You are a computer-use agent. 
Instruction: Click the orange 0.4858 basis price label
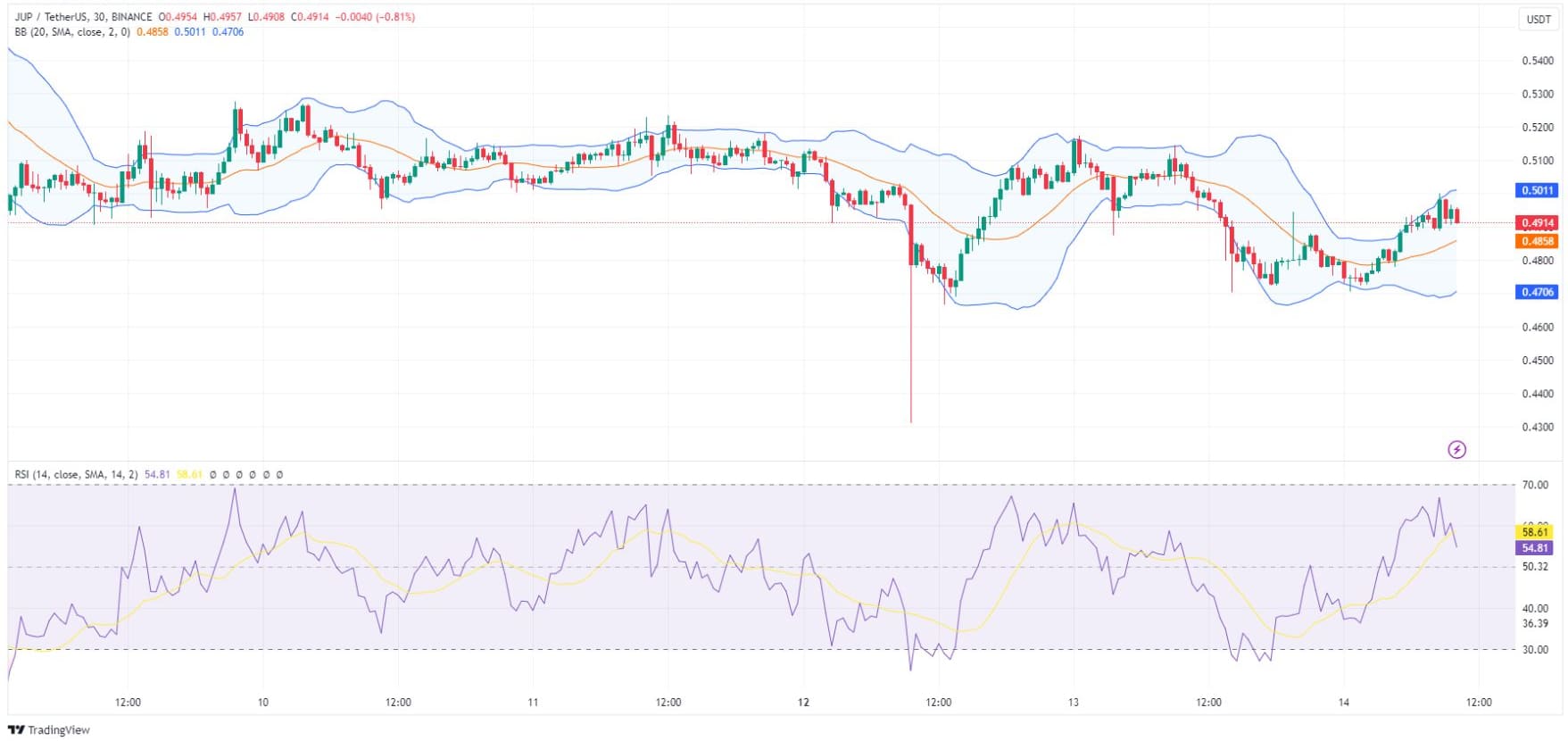coord(1537,241)
